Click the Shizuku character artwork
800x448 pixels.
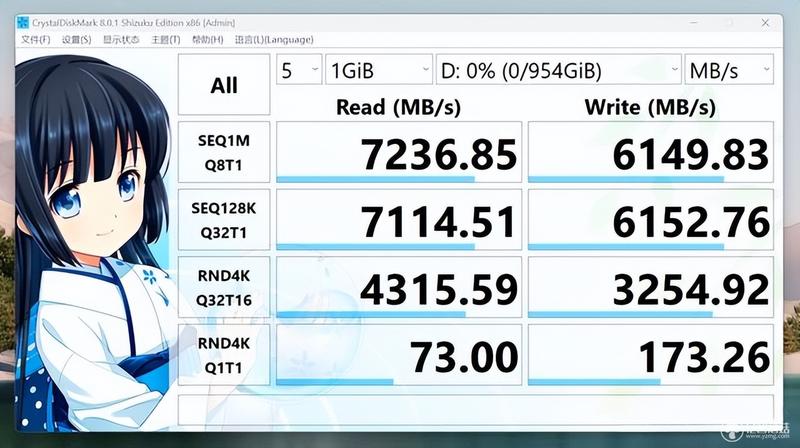(x=94, y=242)
